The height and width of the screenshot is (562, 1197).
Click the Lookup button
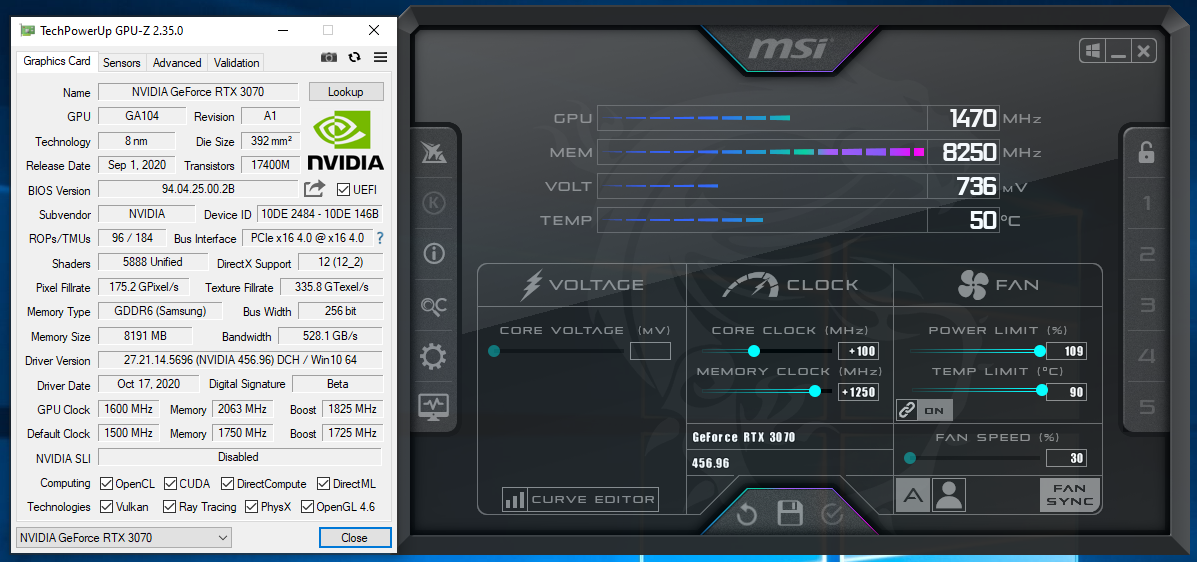346,92
